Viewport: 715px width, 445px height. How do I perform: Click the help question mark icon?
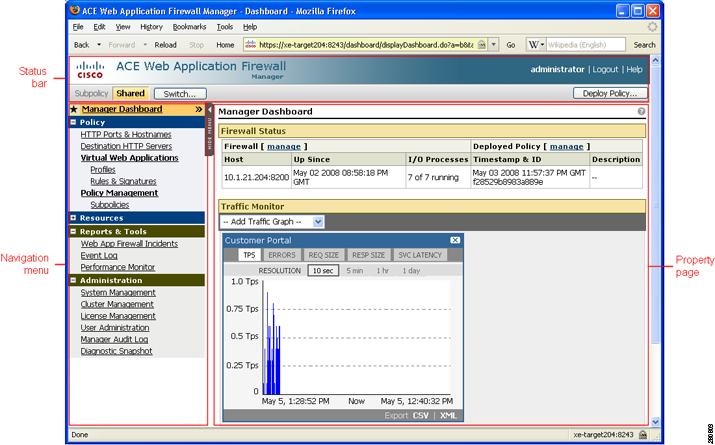(641, 112)
